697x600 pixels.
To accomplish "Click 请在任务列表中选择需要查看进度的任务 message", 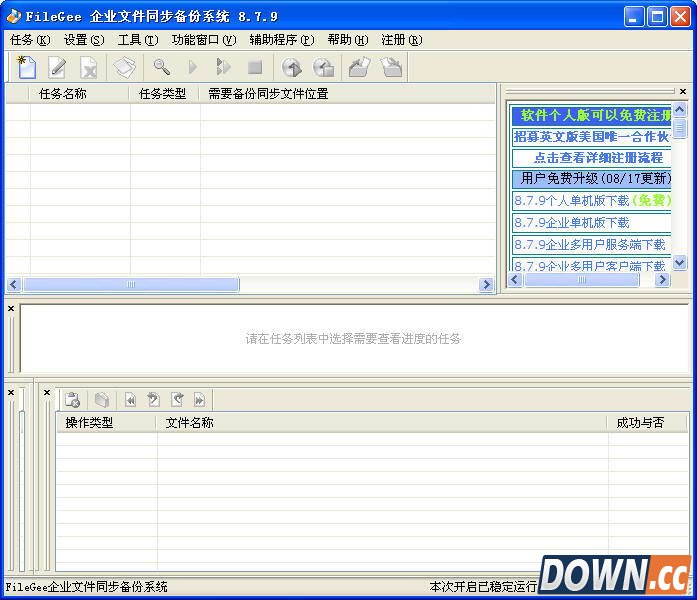I will (353, 339).
